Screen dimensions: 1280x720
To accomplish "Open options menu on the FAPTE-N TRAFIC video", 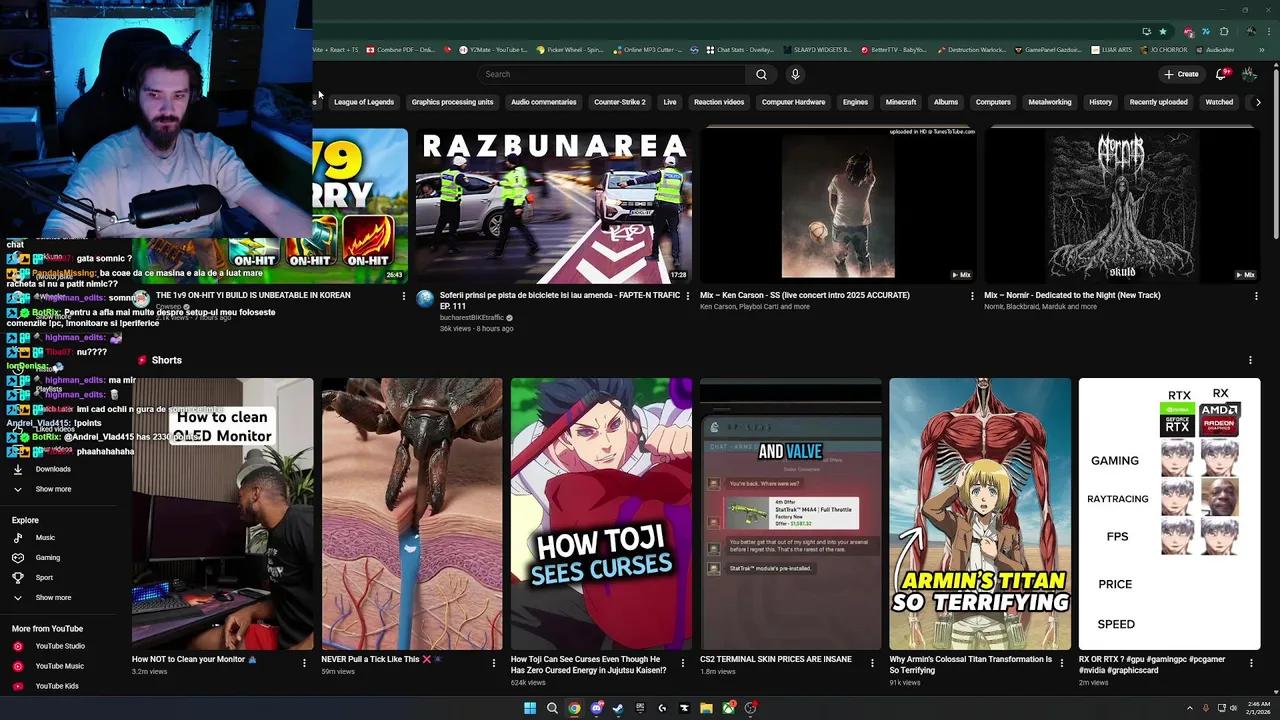I will [x=688, y=295].
